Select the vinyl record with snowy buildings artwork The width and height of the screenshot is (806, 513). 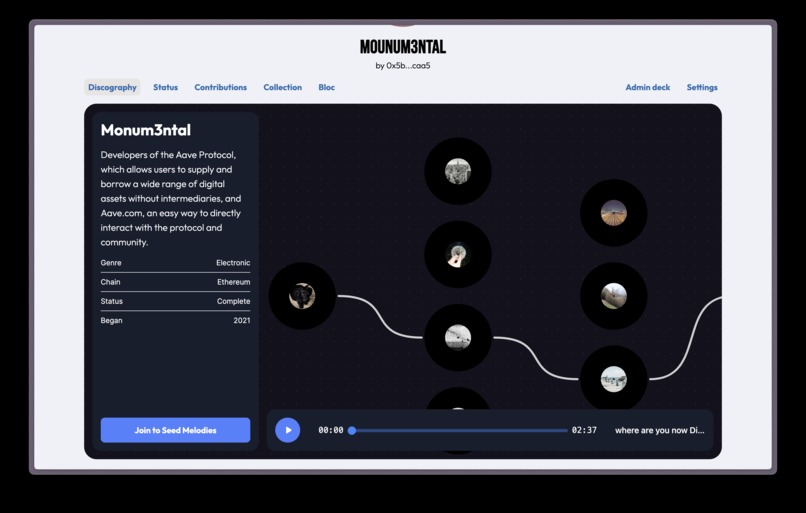click(614, 379)
